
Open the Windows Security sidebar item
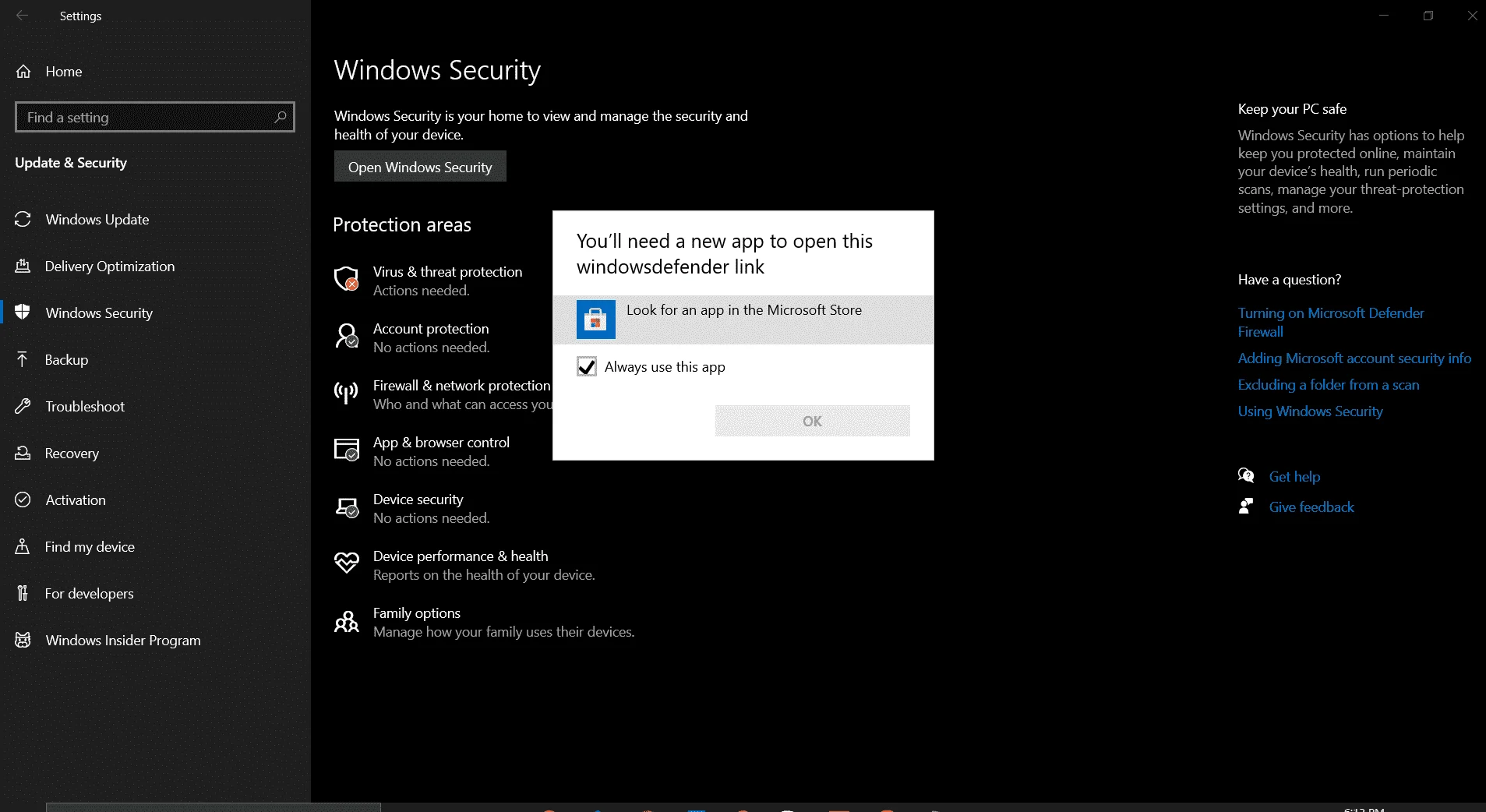tap(156, 313)
